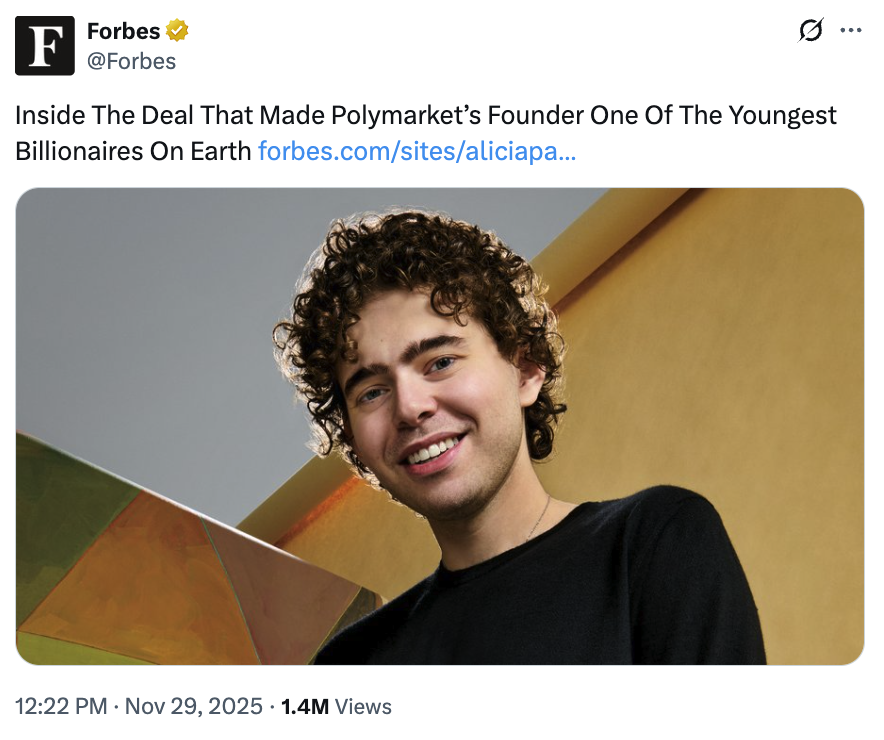Click the headline text starting "Inside The Deal"
Viewport: 884px width, 740px height.
click(x=120, y=115)
